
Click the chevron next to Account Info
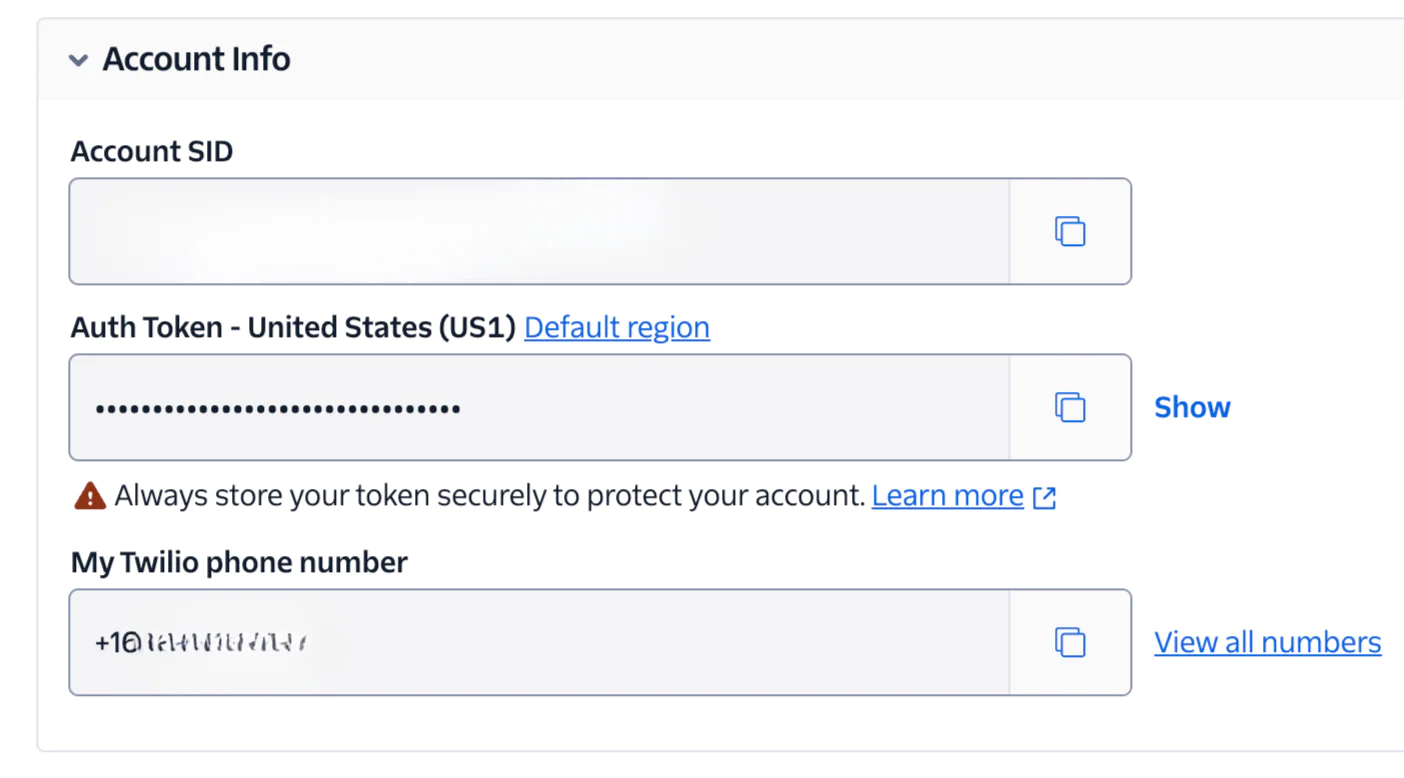78,60
